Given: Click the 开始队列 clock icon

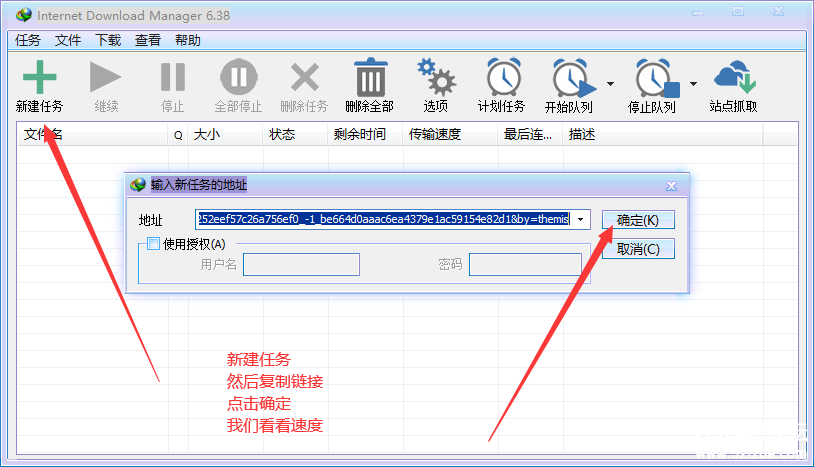Looking at the screenshot, I should coord(574,78).
